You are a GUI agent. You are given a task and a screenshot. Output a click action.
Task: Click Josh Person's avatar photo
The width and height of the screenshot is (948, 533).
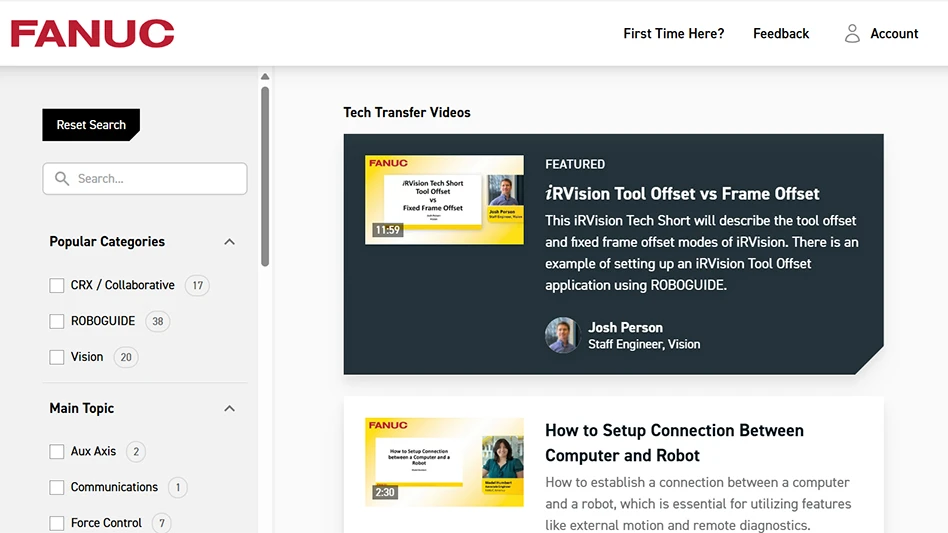[x=562, y=335]
